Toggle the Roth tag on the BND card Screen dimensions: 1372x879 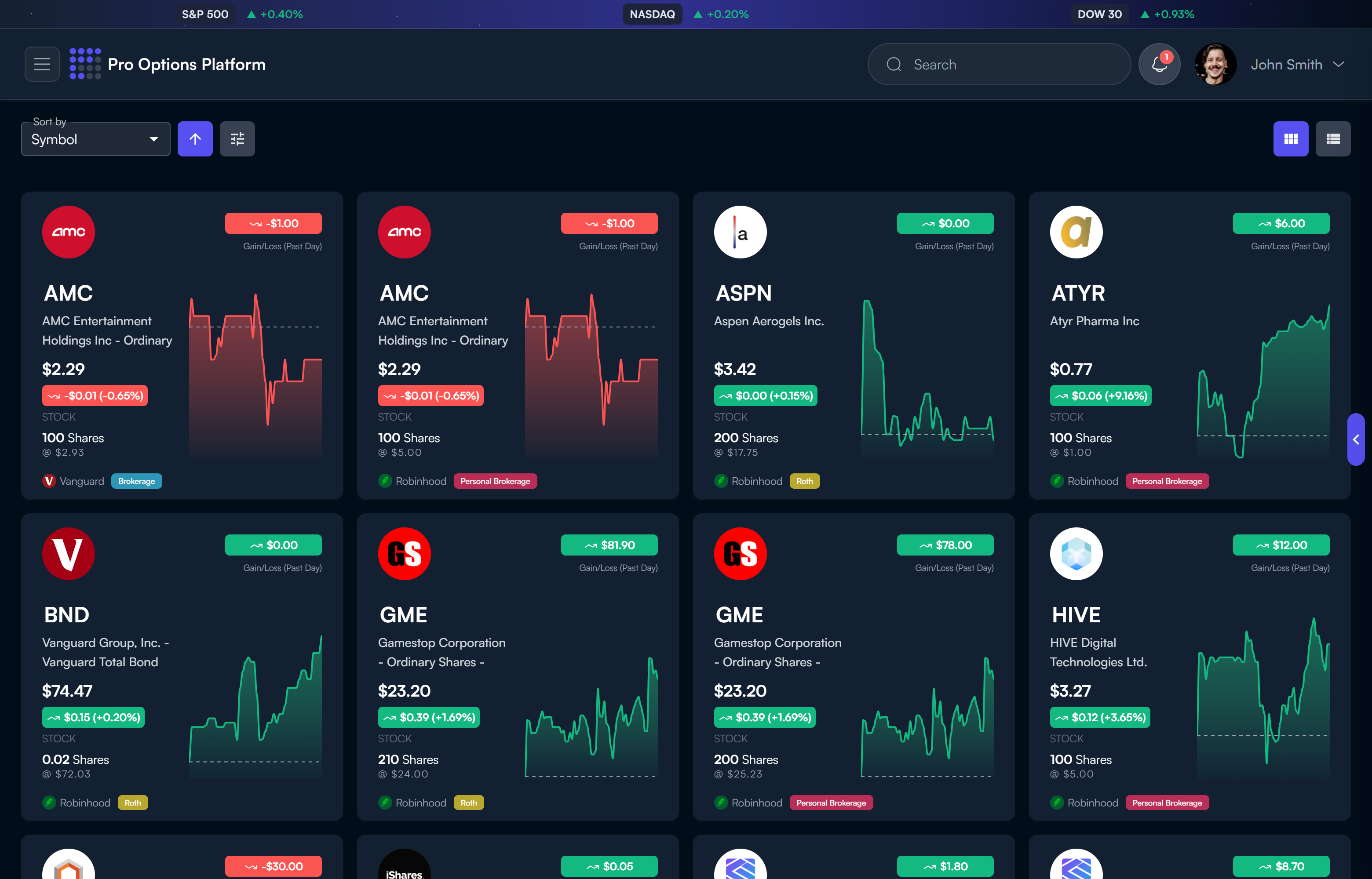tap(132, 803)
